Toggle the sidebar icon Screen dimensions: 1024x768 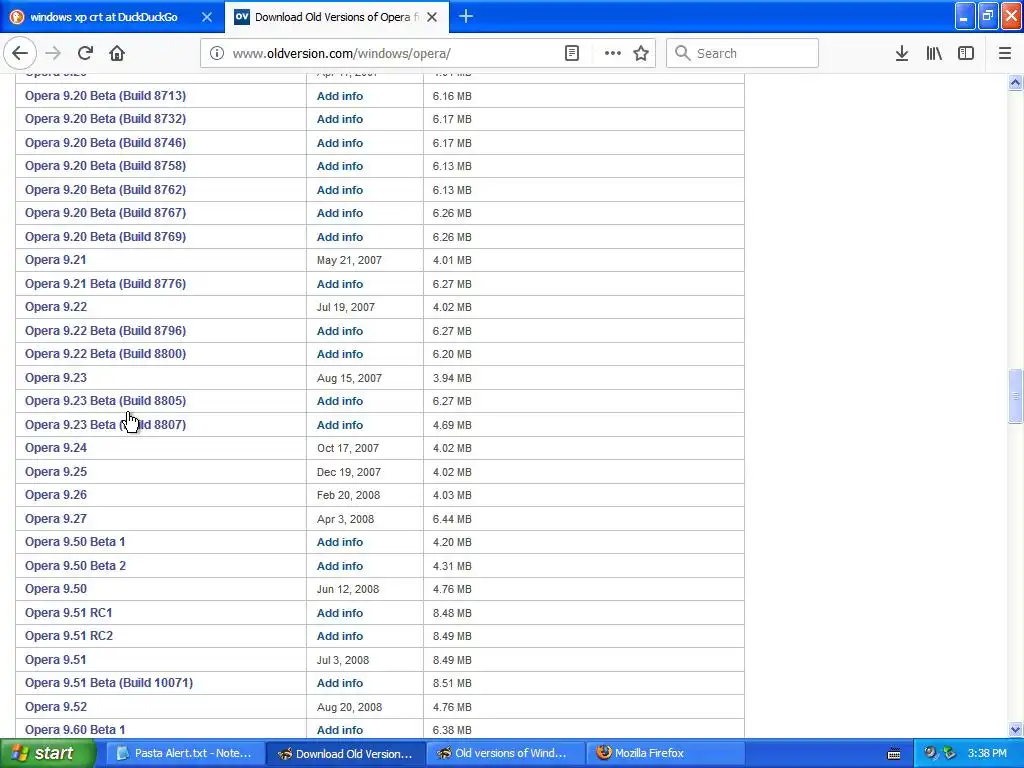966,54
